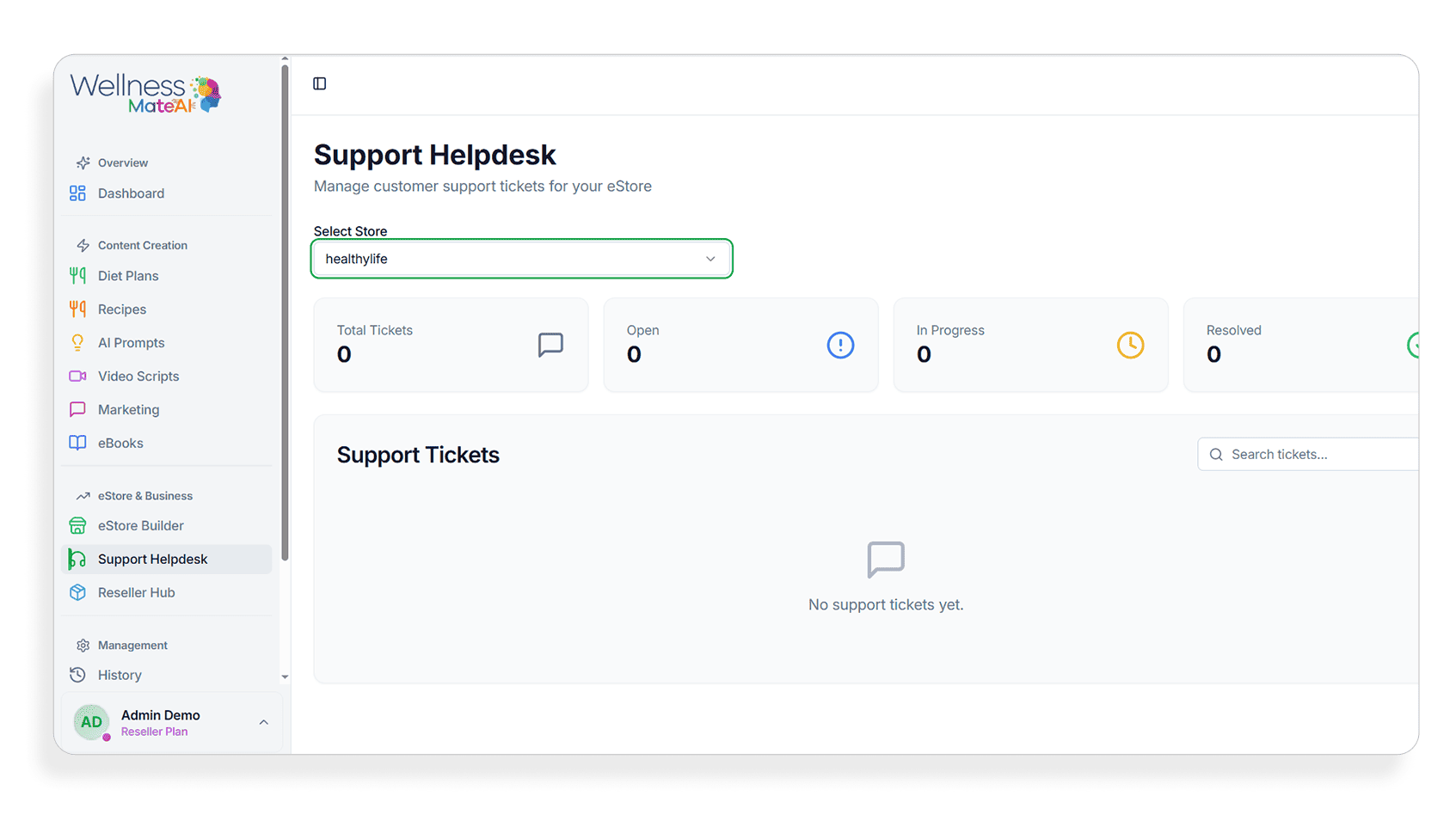Open the Recipes menu item
This screenshot has width=1456, height=839.
122,309
